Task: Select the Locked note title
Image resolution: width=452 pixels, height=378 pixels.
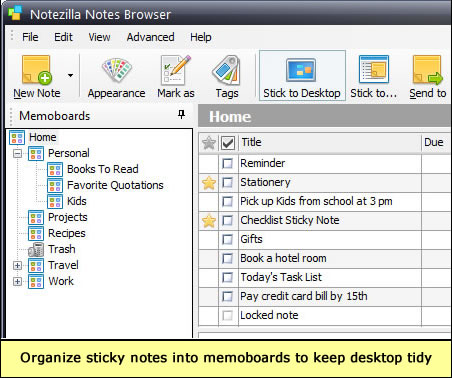Action: [x=269, y=315]
